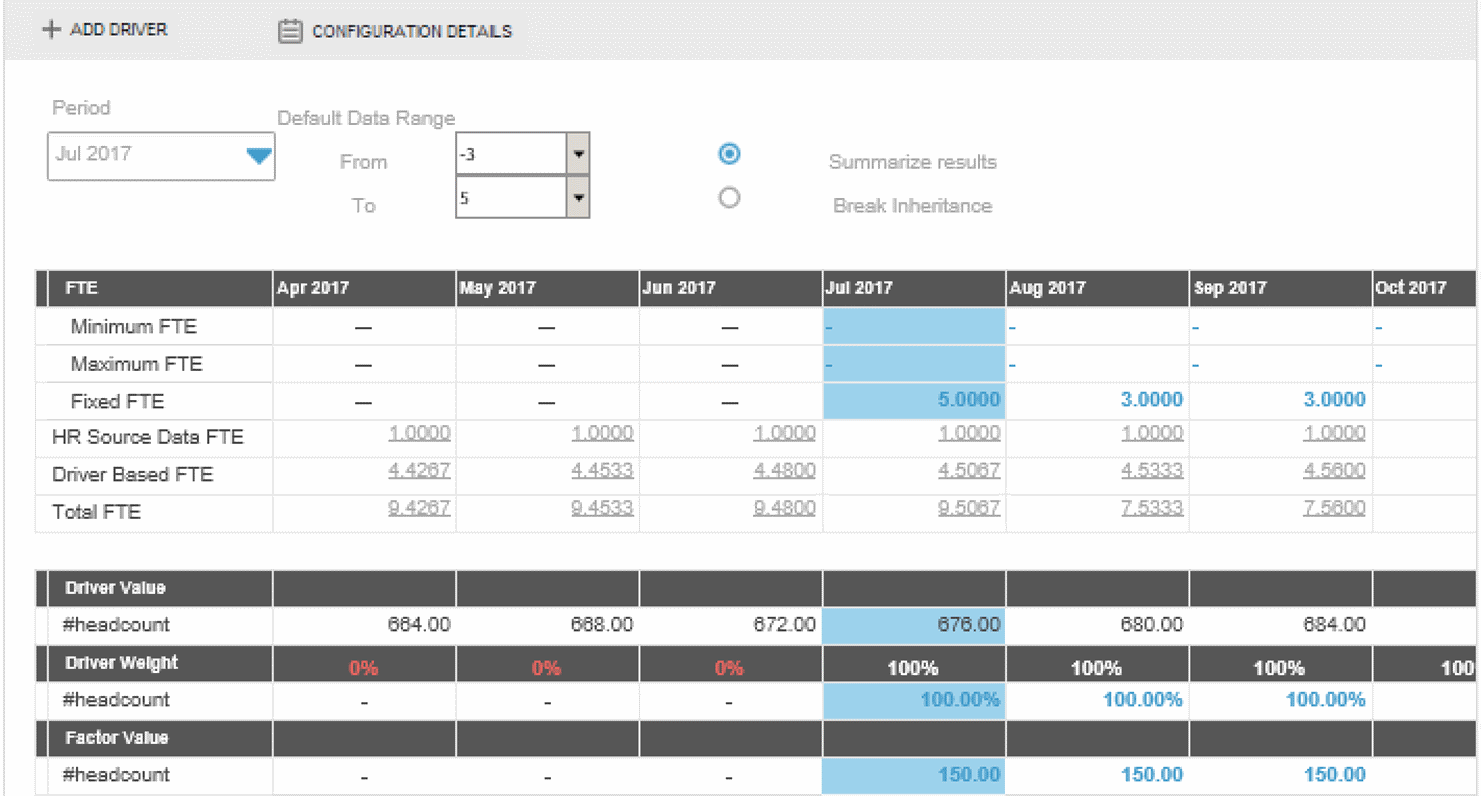Click the highlighted driver weight cell 100.00% in Jul

914,700
